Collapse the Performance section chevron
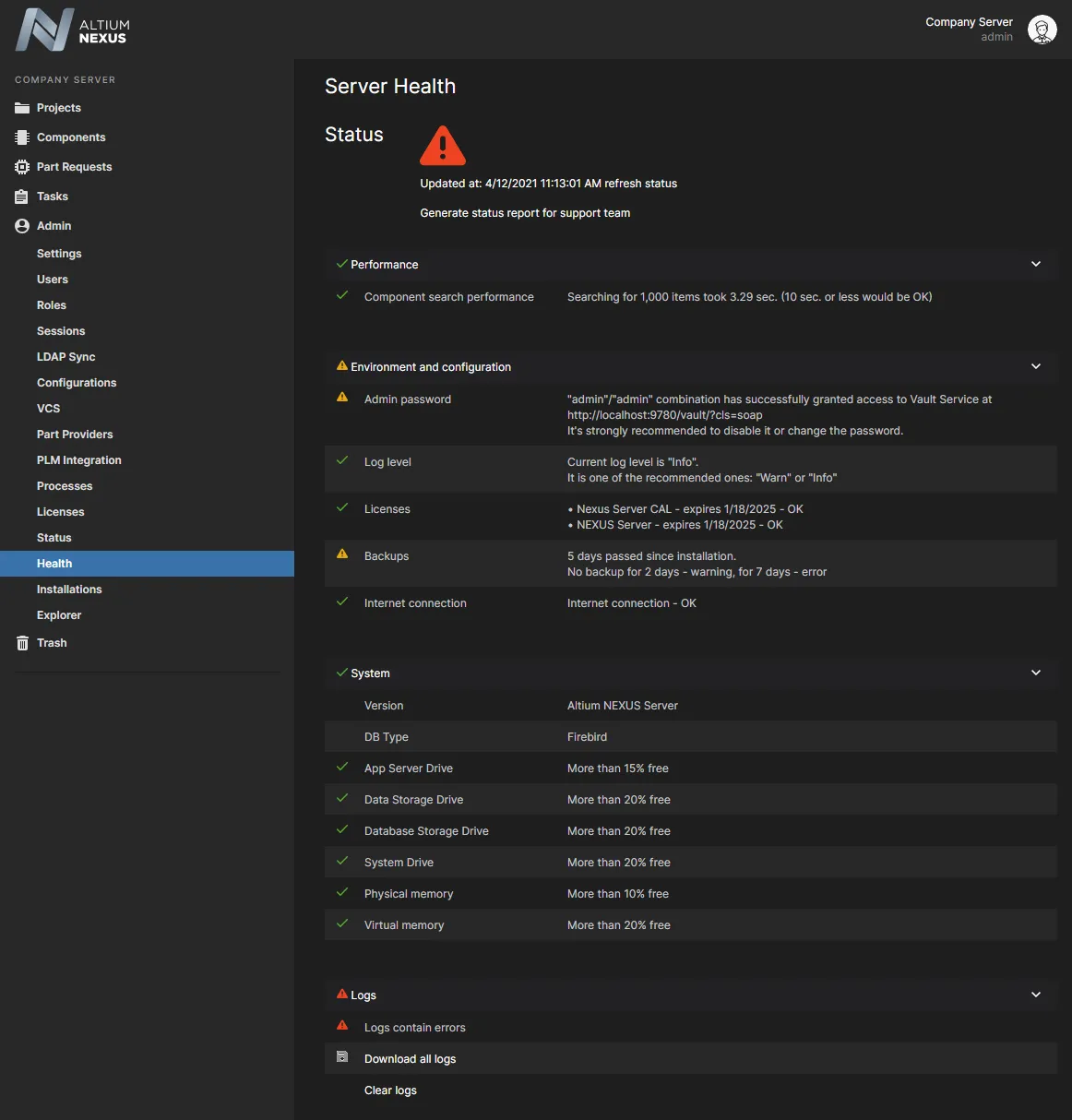1072x1120 pixels. 1035,264
